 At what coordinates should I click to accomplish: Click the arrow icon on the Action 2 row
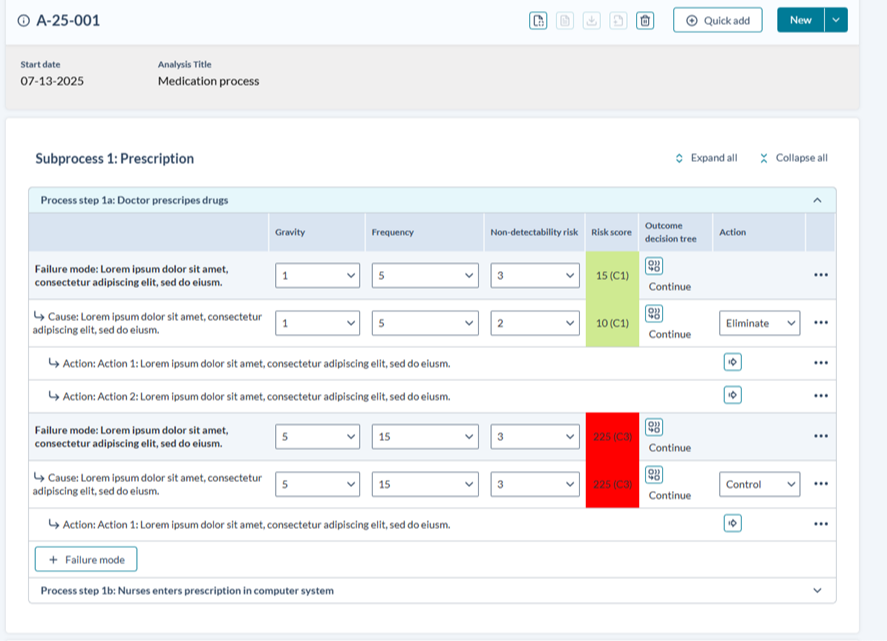click(732, 395)
